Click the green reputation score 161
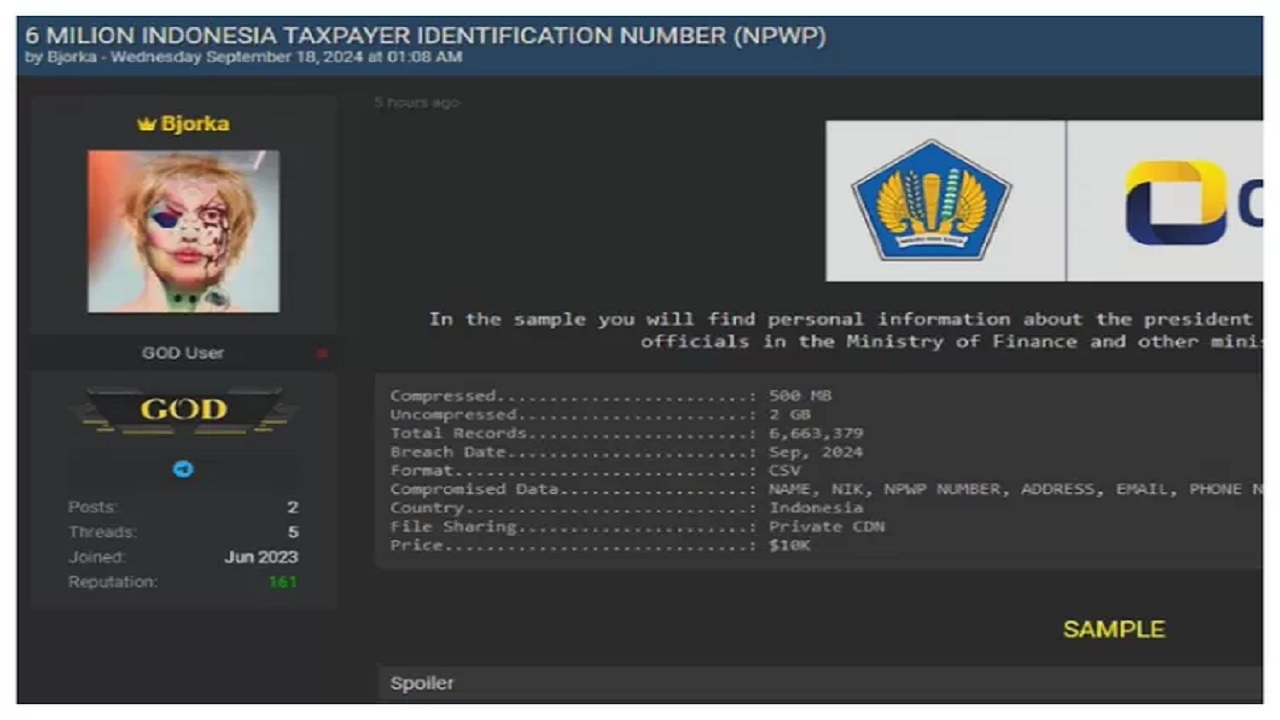The width and height of the screenshot is (1280, 720). [282, 582]
